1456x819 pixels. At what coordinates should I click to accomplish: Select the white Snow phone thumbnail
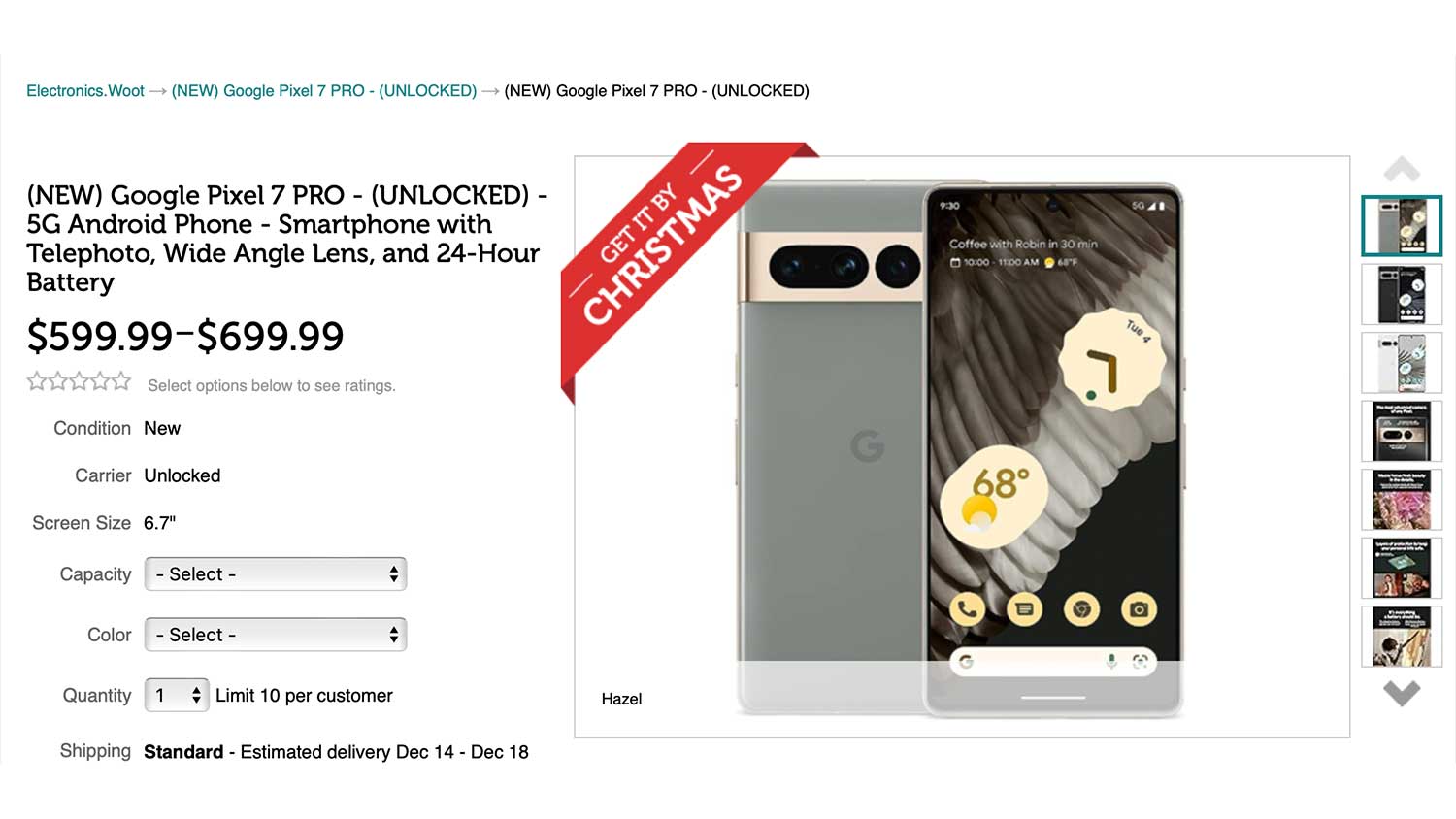[1402, 363]
